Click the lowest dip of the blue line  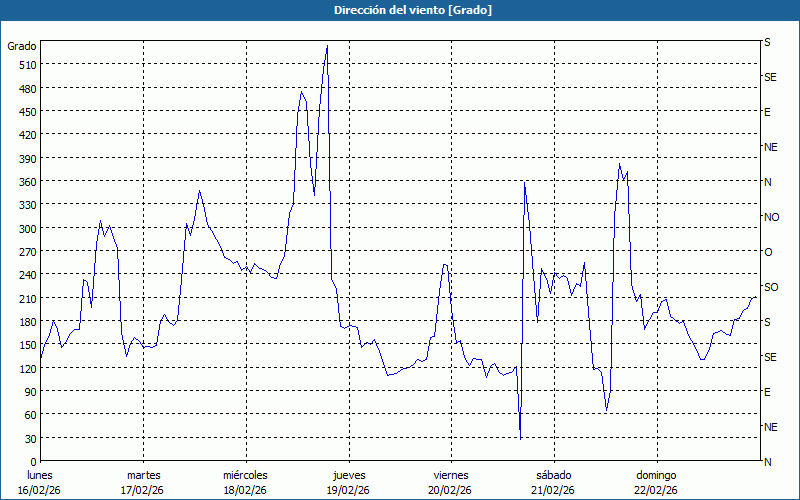pyautogui.click(x=520, y=438)
